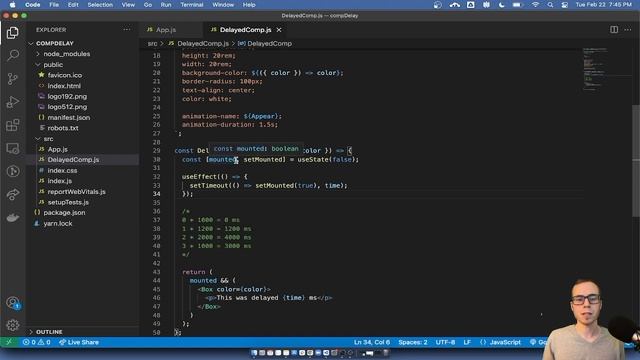Open the Docker view icon
Viewport: 640px width, 360px height.
[13, 218]
